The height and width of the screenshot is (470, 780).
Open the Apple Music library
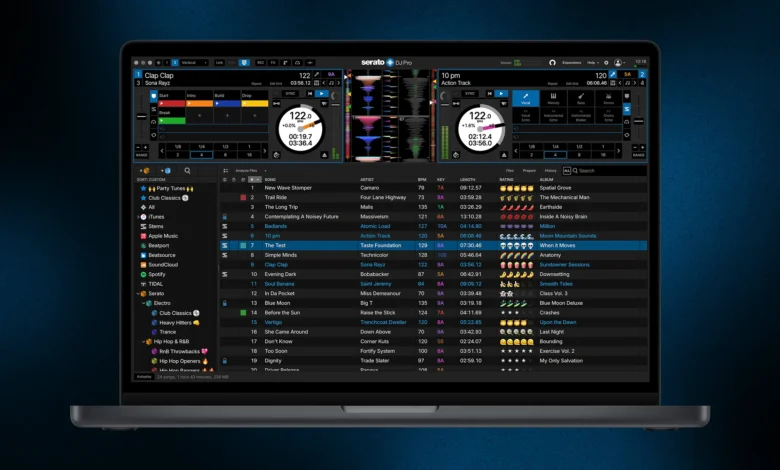pyautogui.click(x=159, y=236)
